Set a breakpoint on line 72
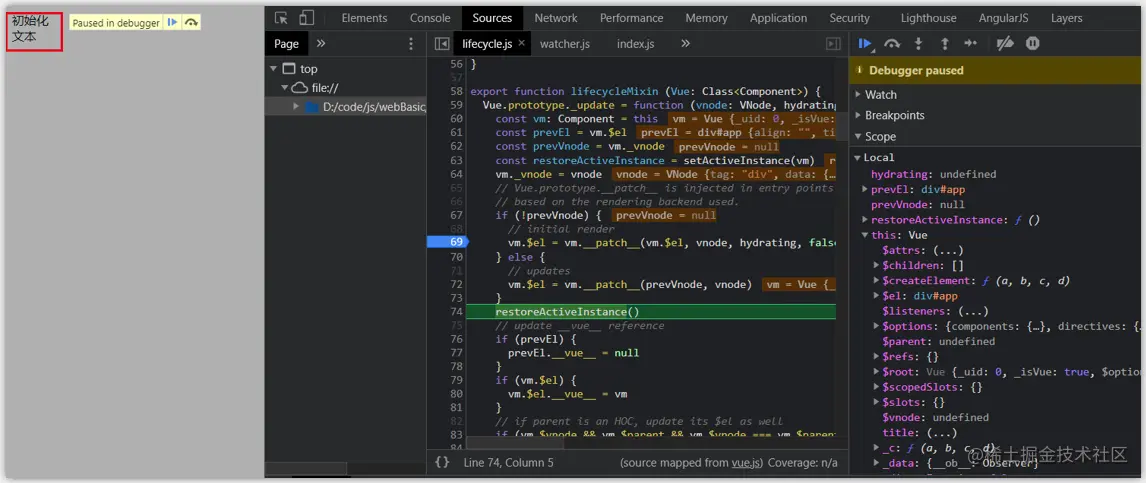Viewport: 1146px width, 483px height. point(456,284)
